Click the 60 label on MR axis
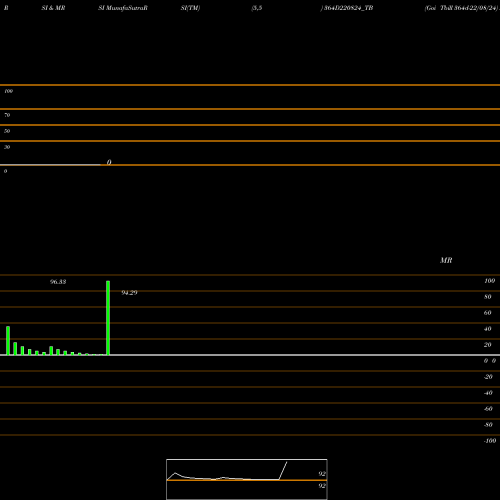The width and height of the screenshot is (500, 500). (x=488, y=313)
